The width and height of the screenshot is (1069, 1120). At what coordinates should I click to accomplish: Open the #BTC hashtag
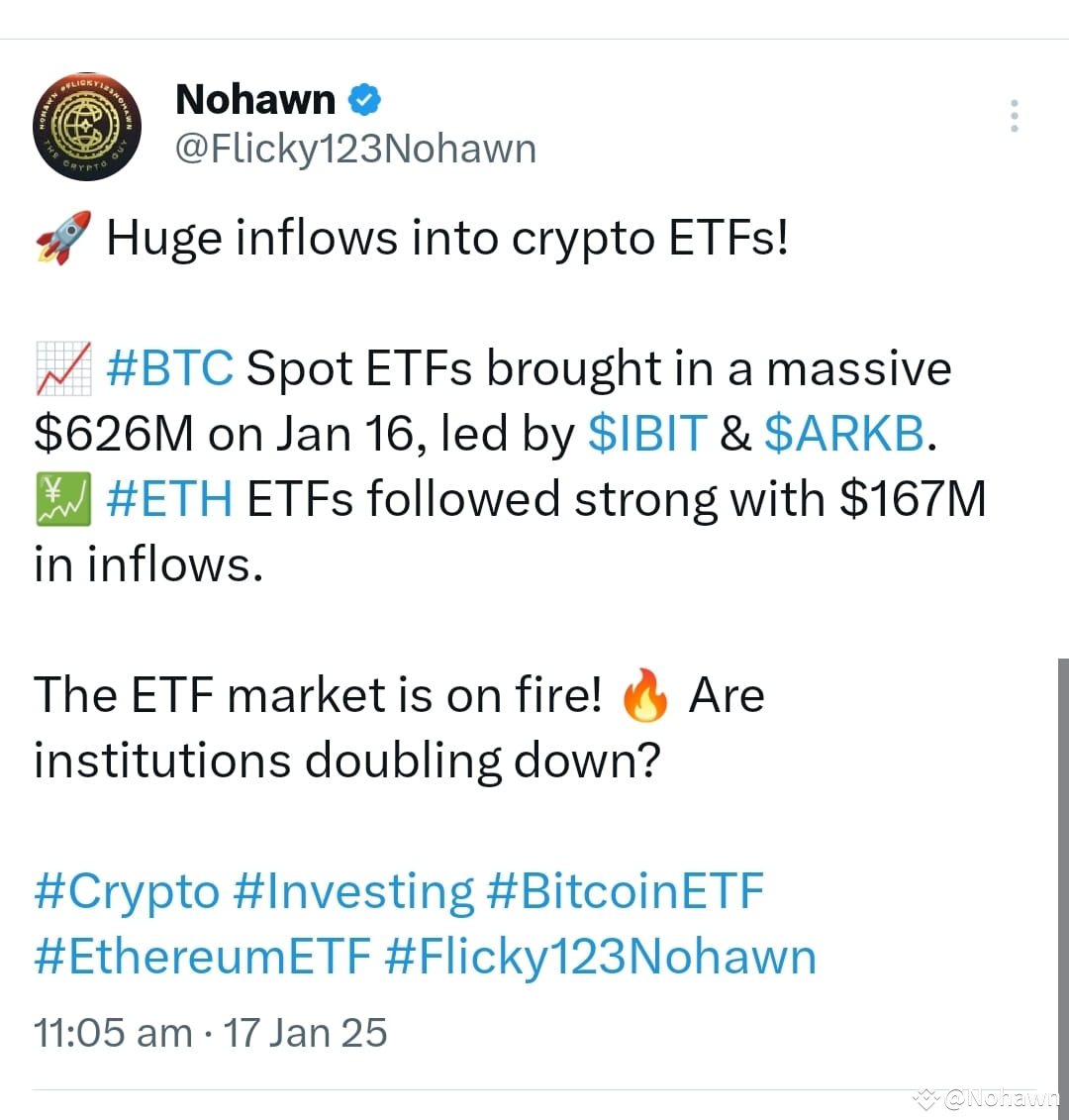pos(170,366)
